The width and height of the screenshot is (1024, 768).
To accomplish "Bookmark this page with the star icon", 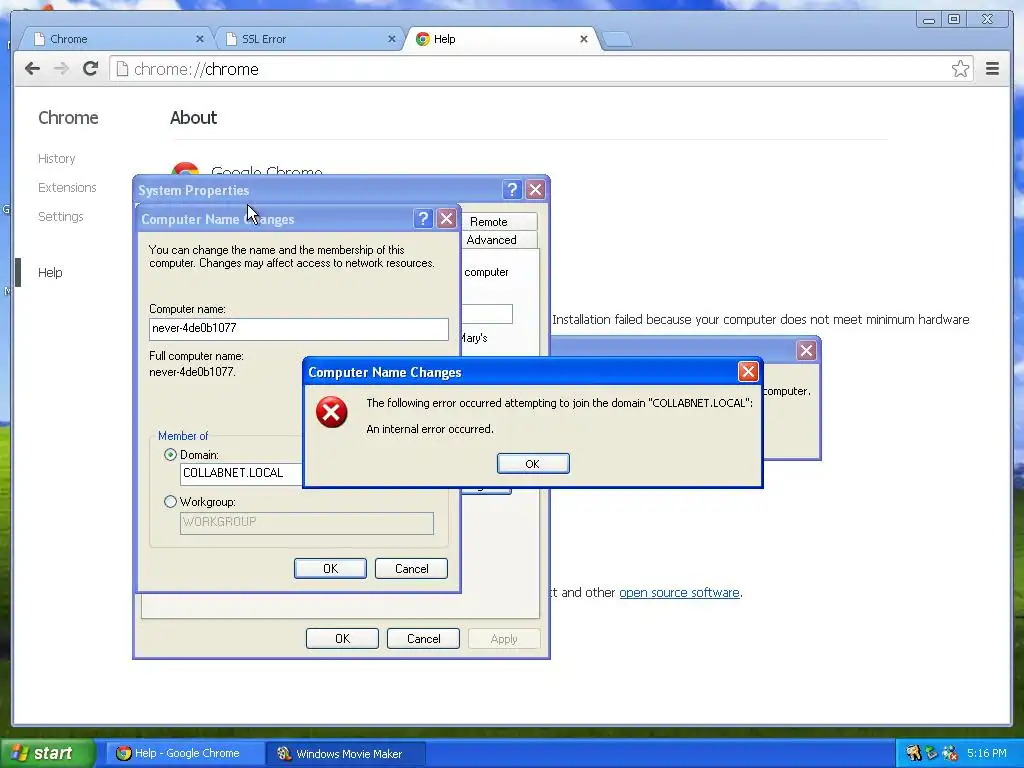I will coord(960,69).
